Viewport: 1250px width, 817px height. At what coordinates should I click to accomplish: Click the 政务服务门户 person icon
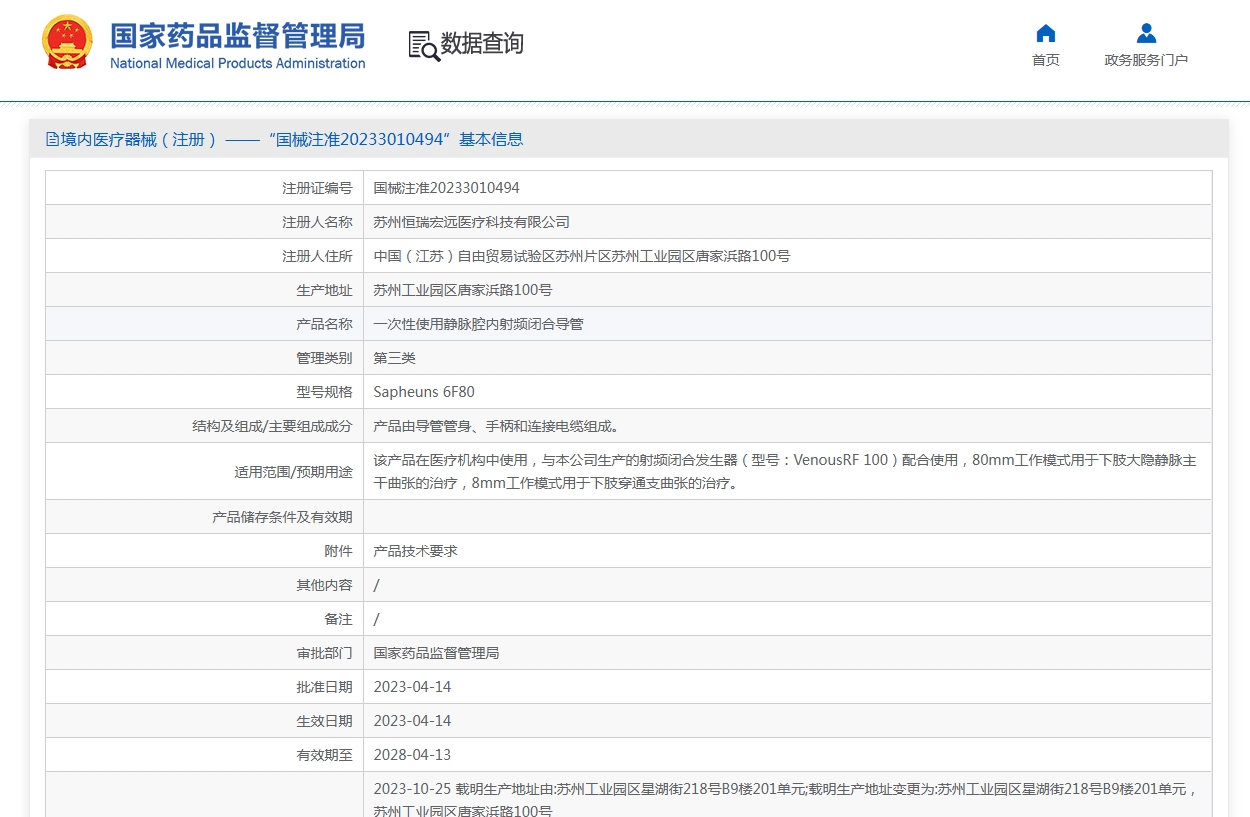[x=1147, y=33]
